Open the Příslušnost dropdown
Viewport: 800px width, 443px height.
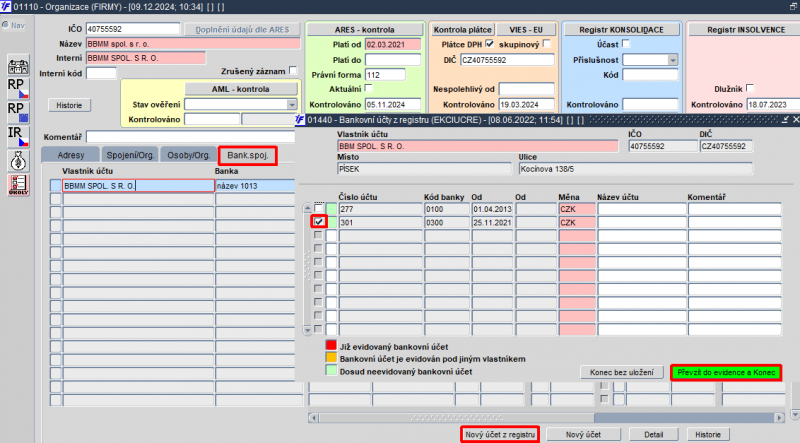pyautogui.click(x=673, y=60)
